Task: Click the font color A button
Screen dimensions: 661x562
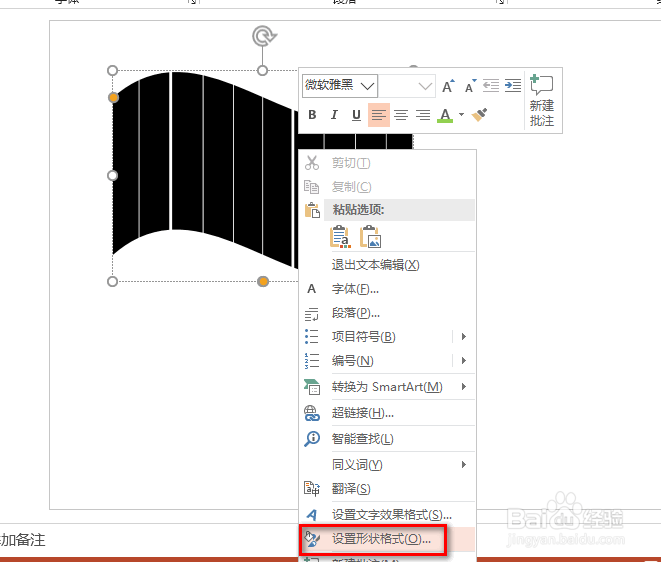Action: coord(445,115)
